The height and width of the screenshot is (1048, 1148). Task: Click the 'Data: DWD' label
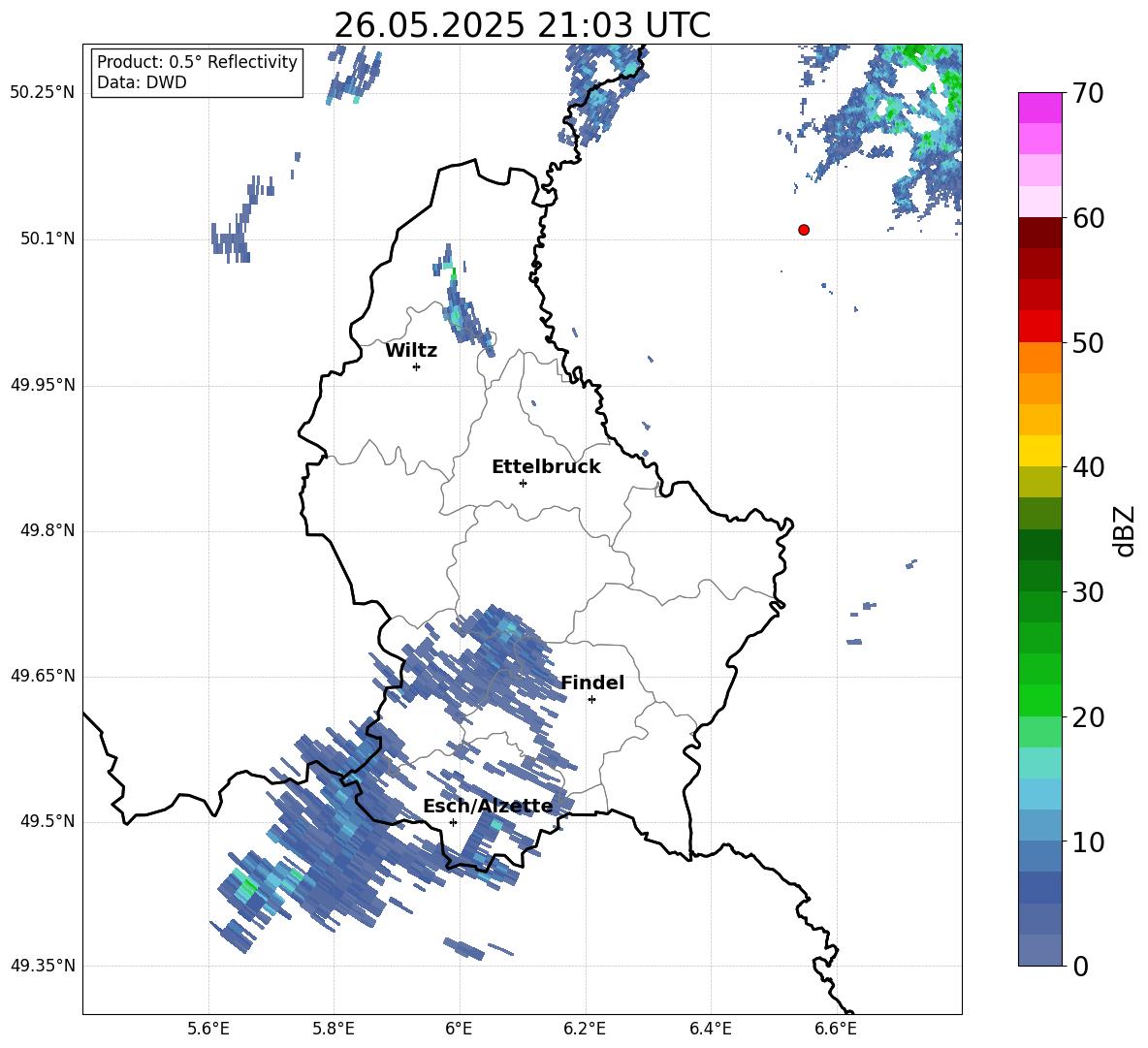click(x=142, y=82)
